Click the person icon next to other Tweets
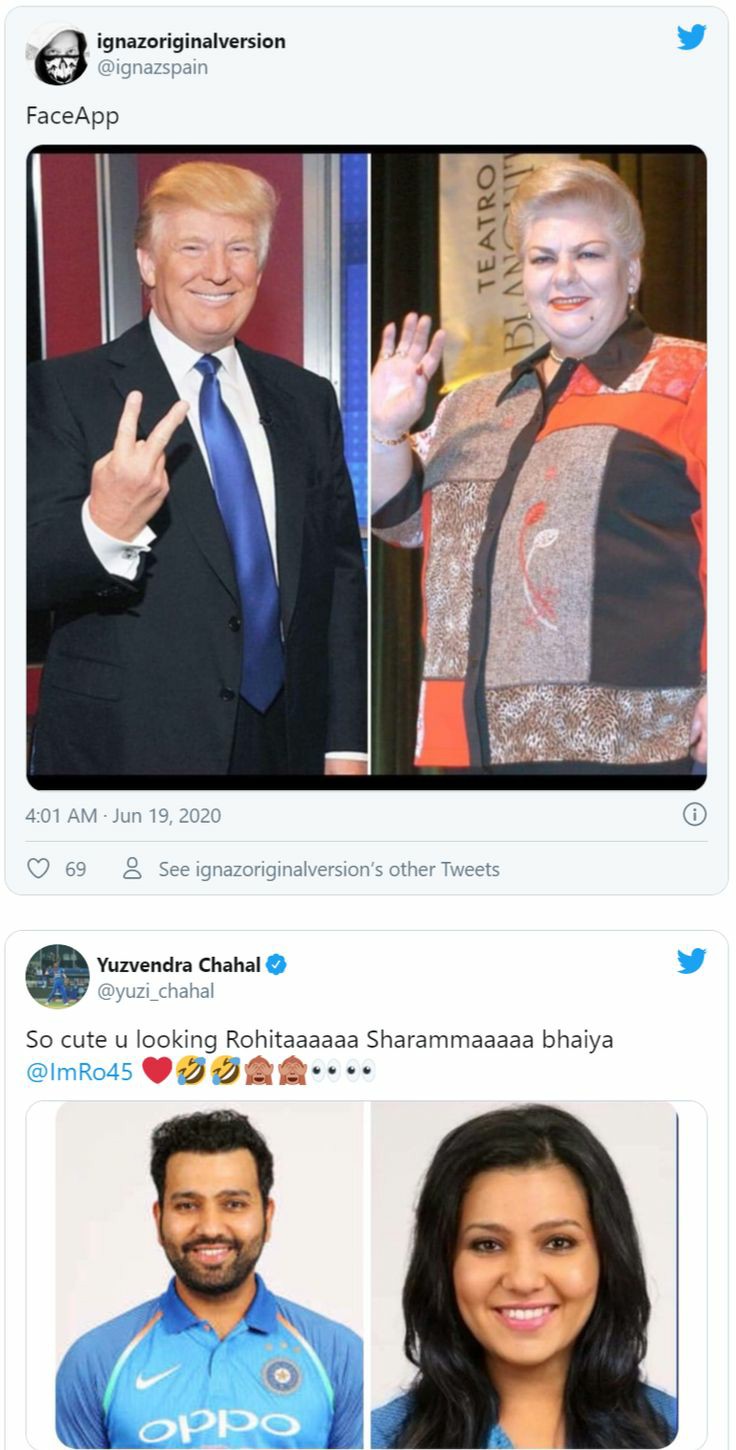This screenshot has height=1450, width=736. pos(132,869)
